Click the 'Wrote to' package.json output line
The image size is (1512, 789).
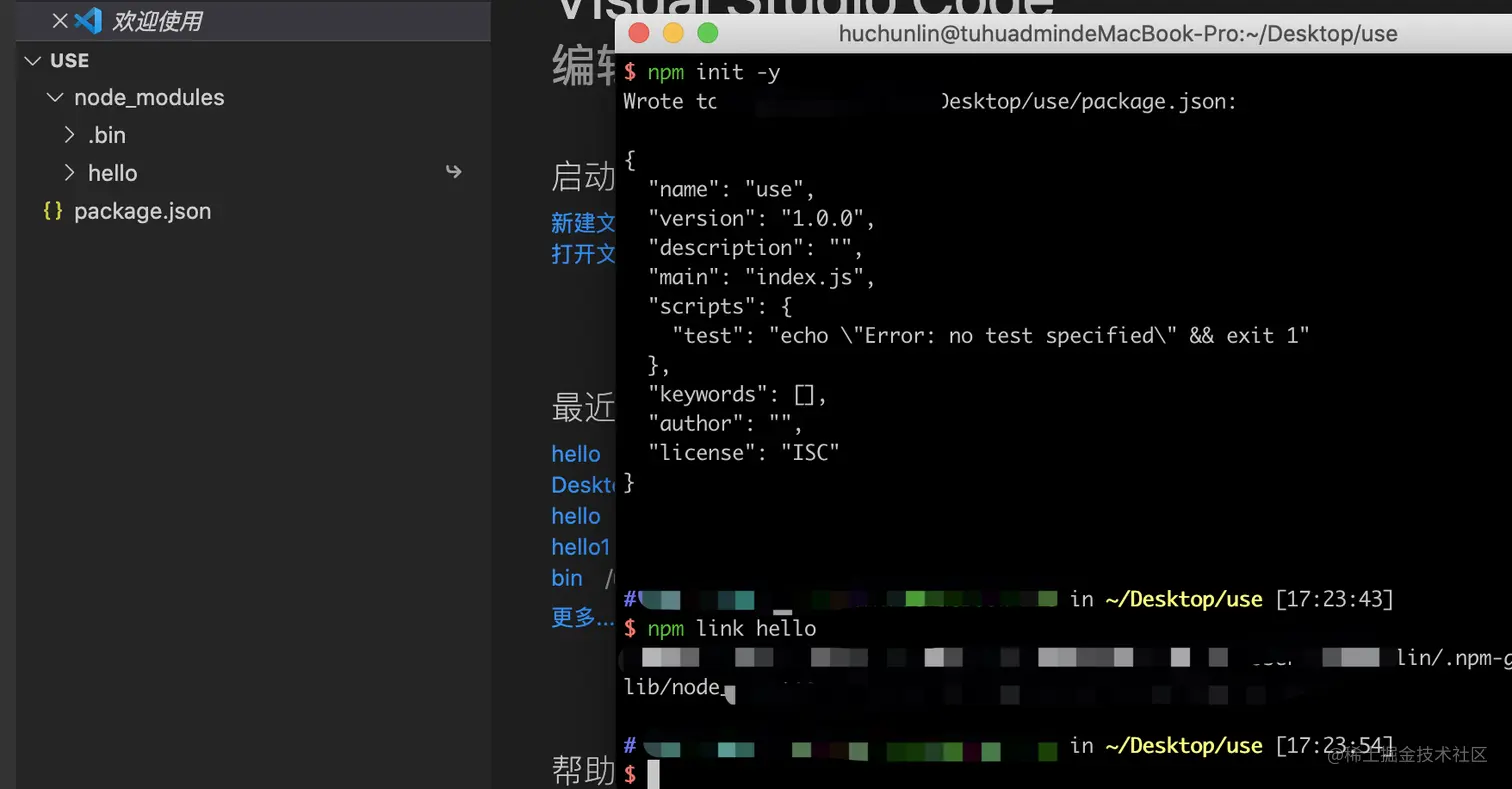pyautogui.click(x=930, y=101)
